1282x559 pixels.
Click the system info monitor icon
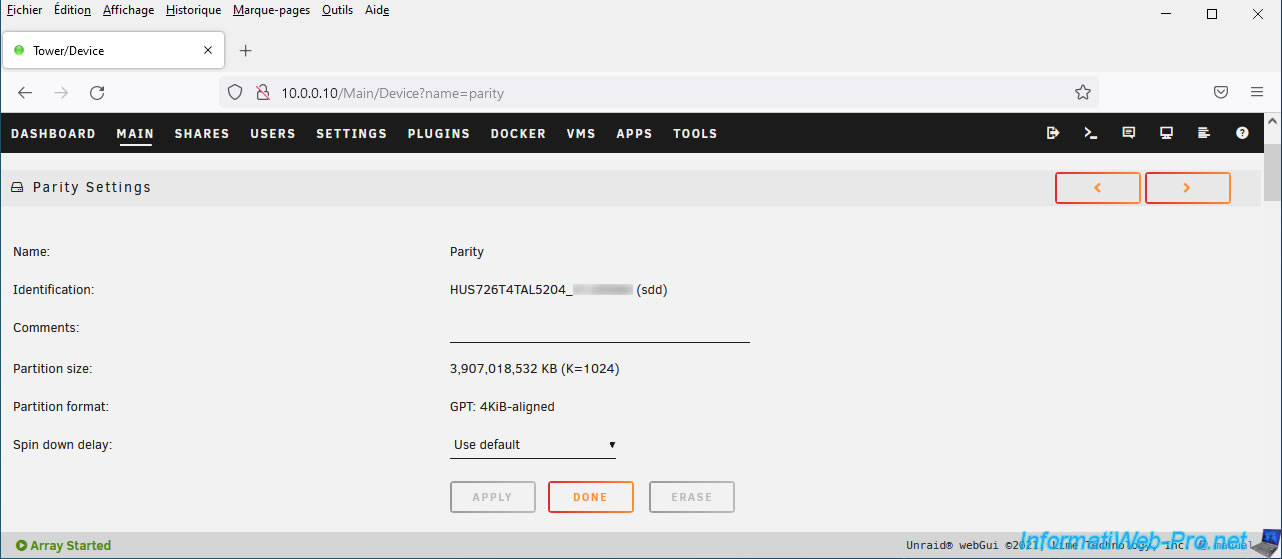point(1166,133)
